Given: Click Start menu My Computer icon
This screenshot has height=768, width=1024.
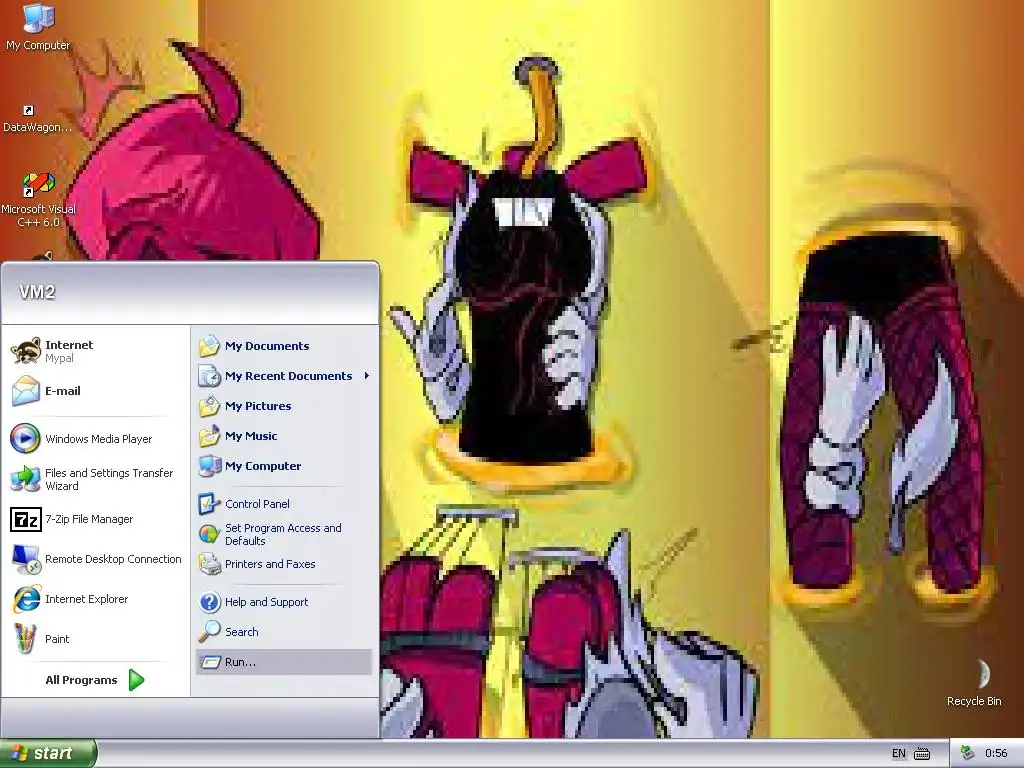Looking at the screenshot, I should 209,466.
